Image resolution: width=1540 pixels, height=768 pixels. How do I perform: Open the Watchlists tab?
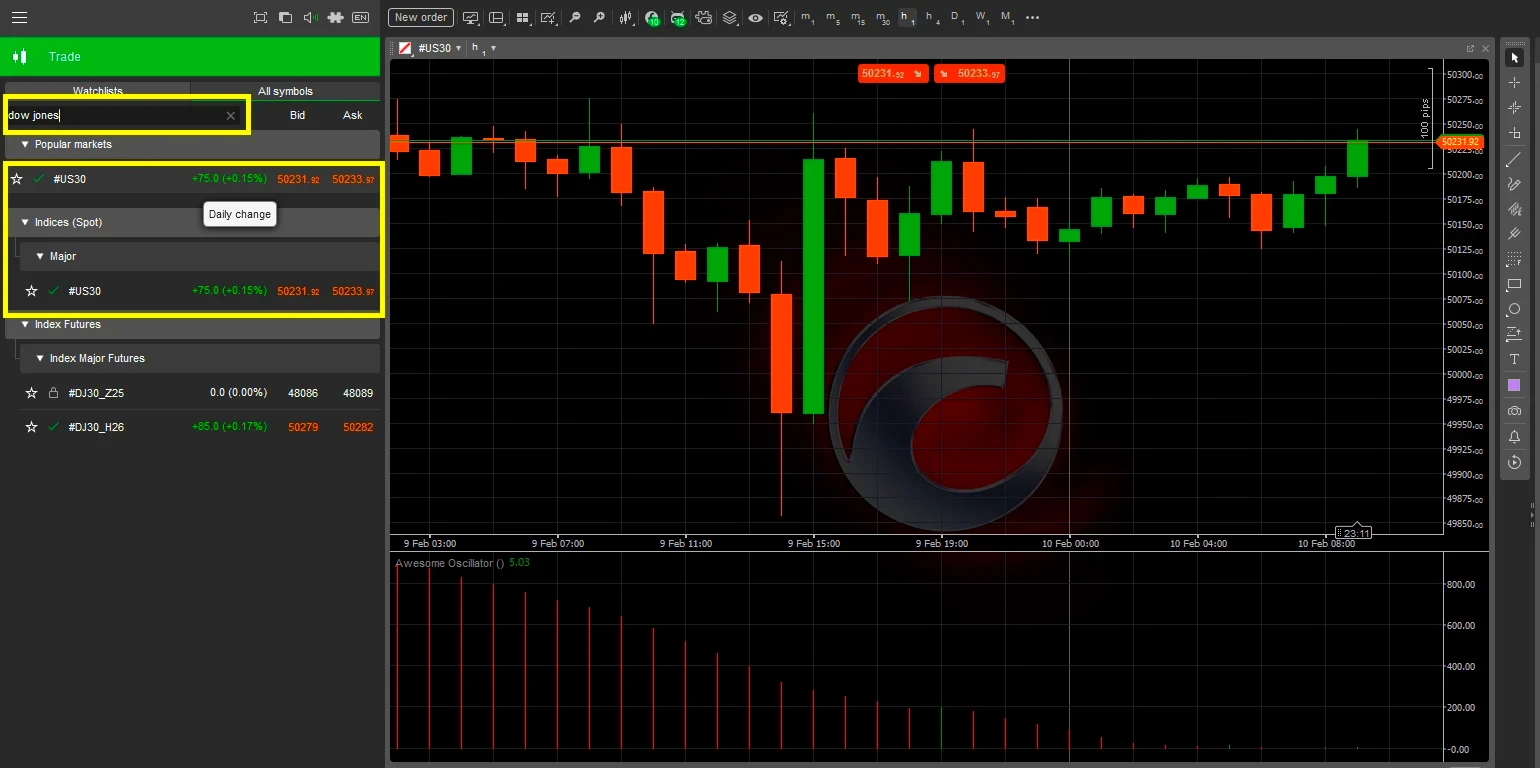coord(97,90)
